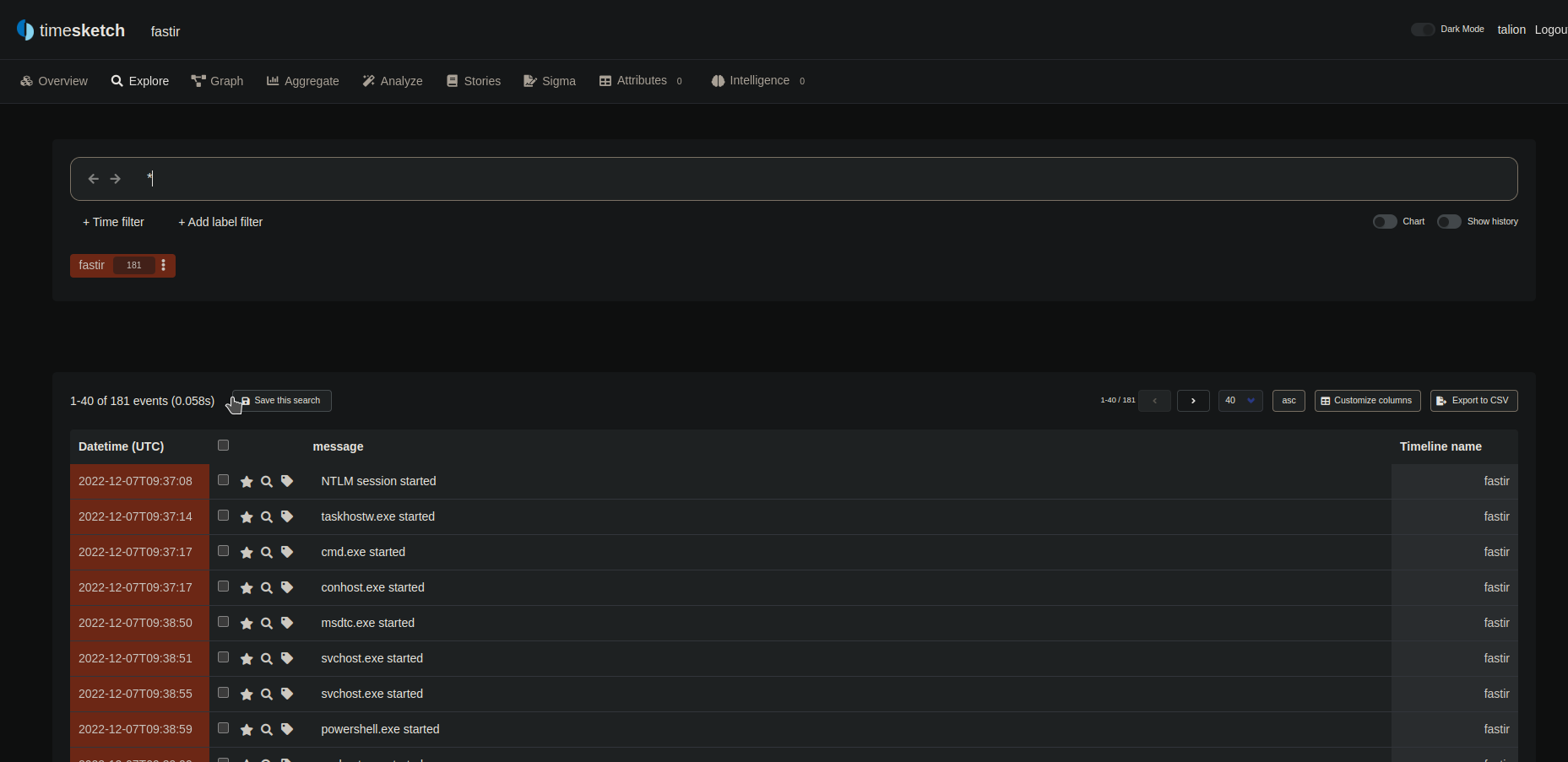Screen dimensions: 1568x762
Task: Check the select-all header checkbox
Action: 224,446
